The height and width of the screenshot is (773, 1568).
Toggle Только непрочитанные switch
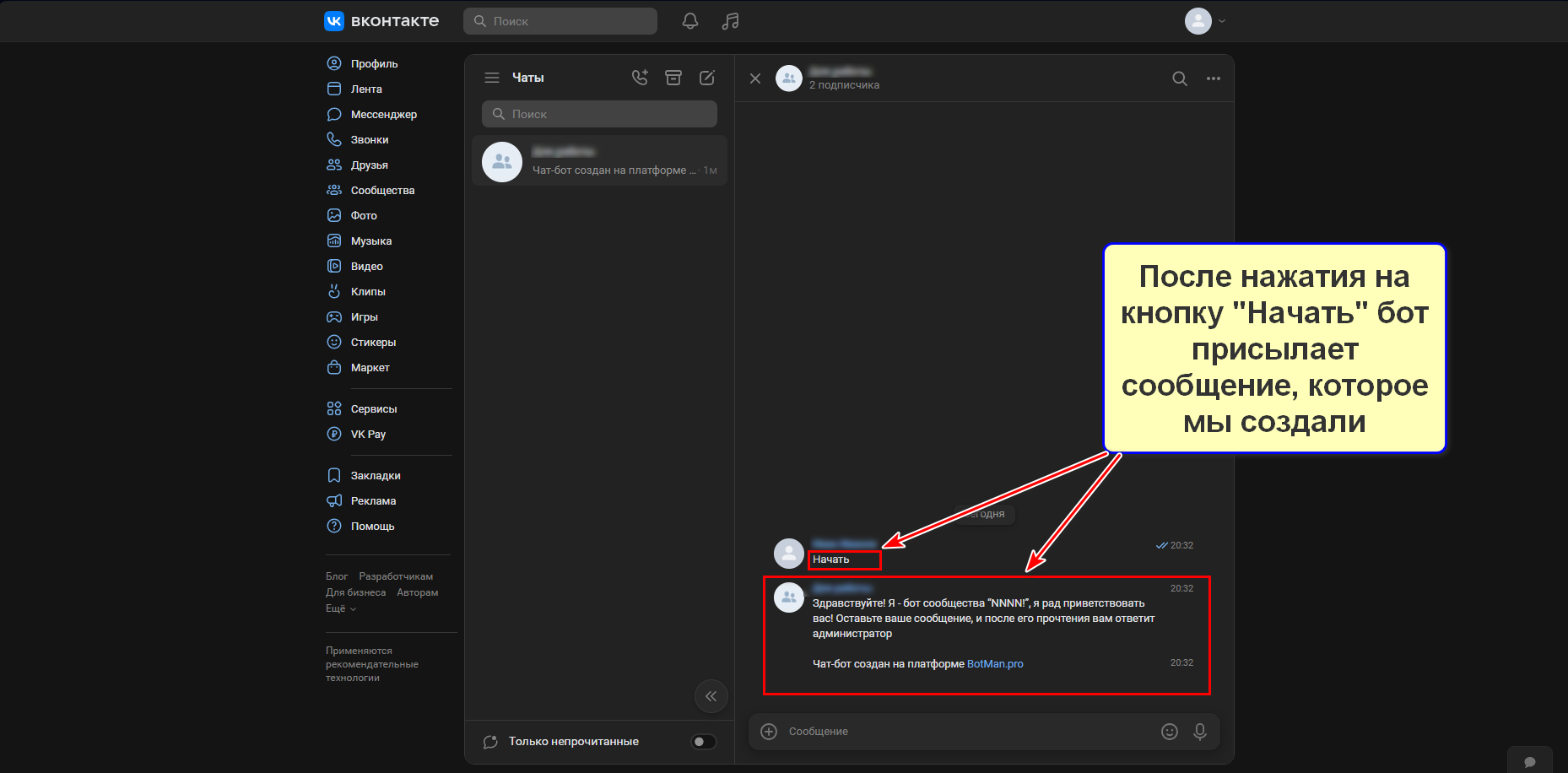coord(704,742)
